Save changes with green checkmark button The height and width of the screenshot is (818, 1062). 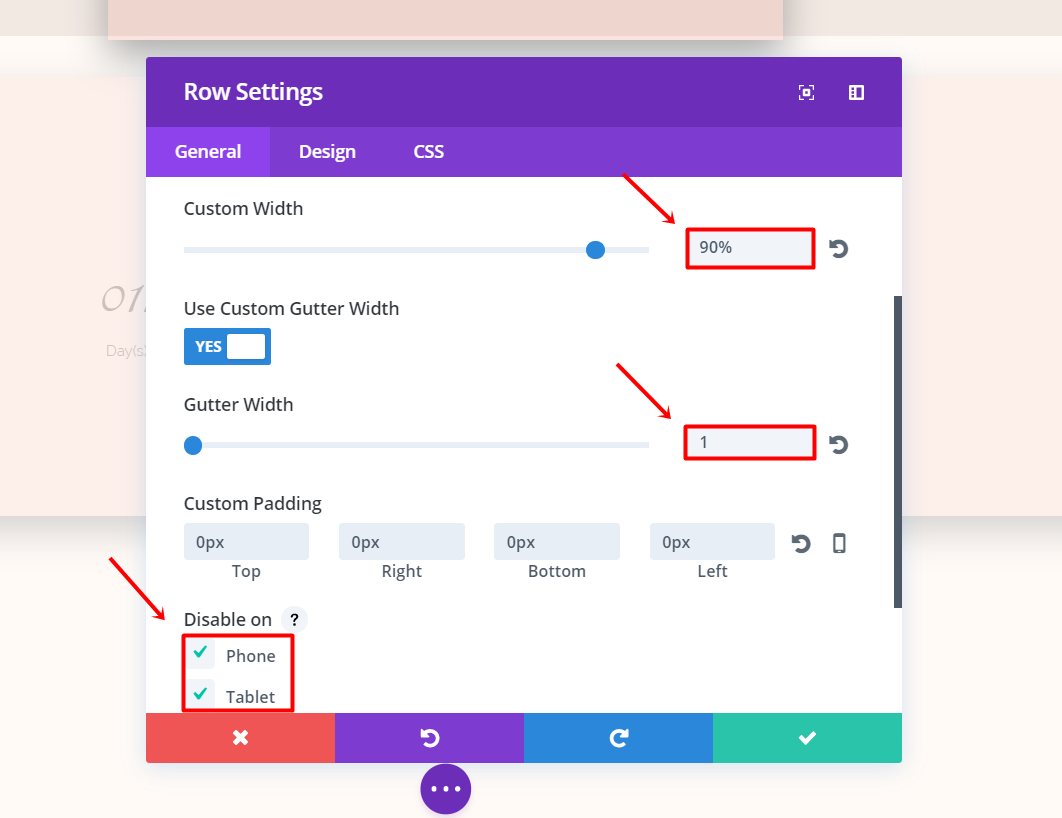coord(807,737)
